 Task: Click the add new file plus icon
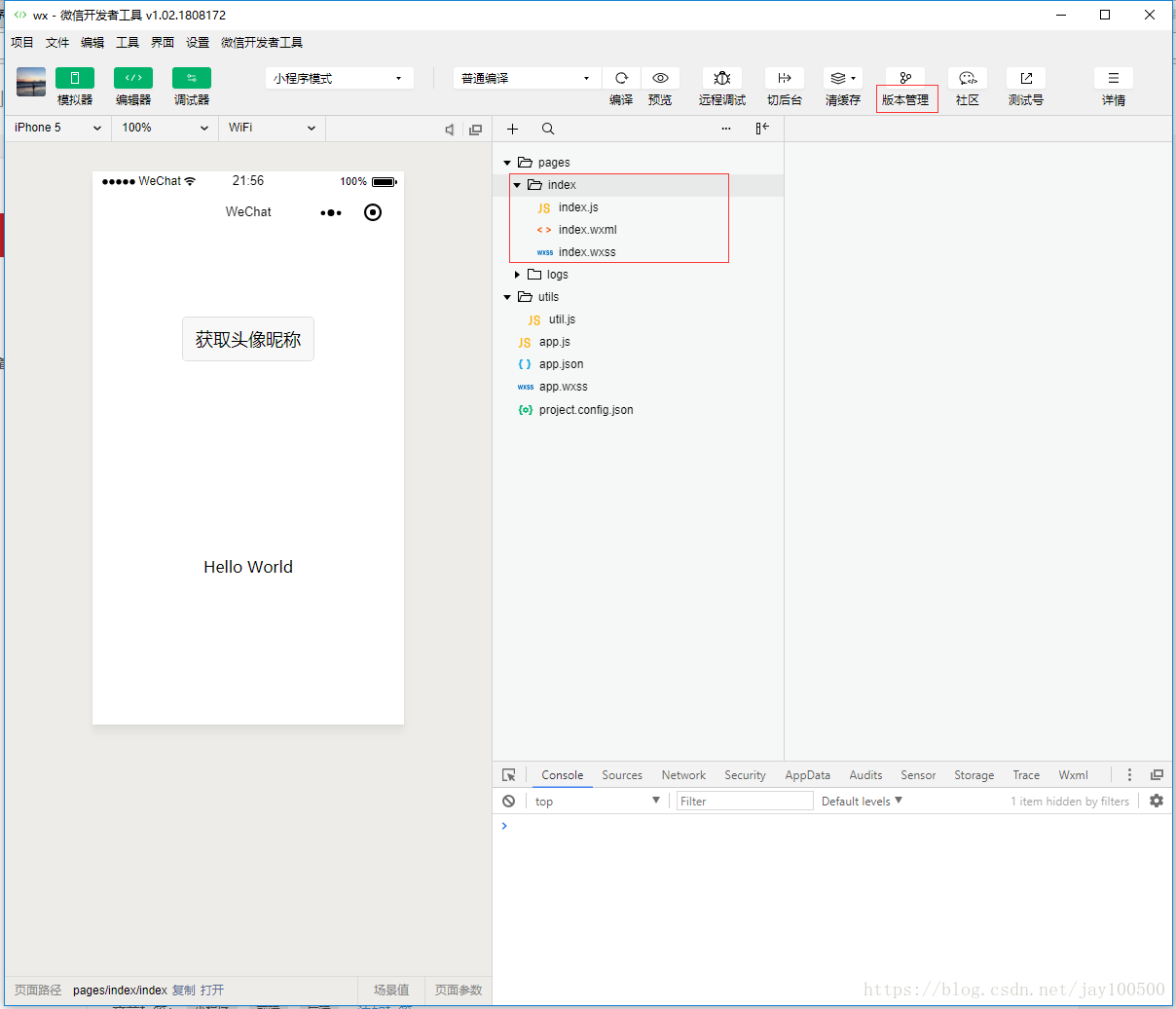[x=513, y=129]
